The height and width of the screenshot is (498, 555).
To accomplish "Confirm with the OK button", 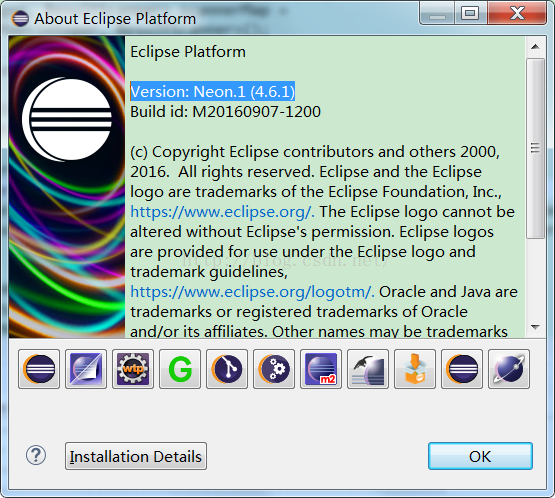I will coord(480,456).
